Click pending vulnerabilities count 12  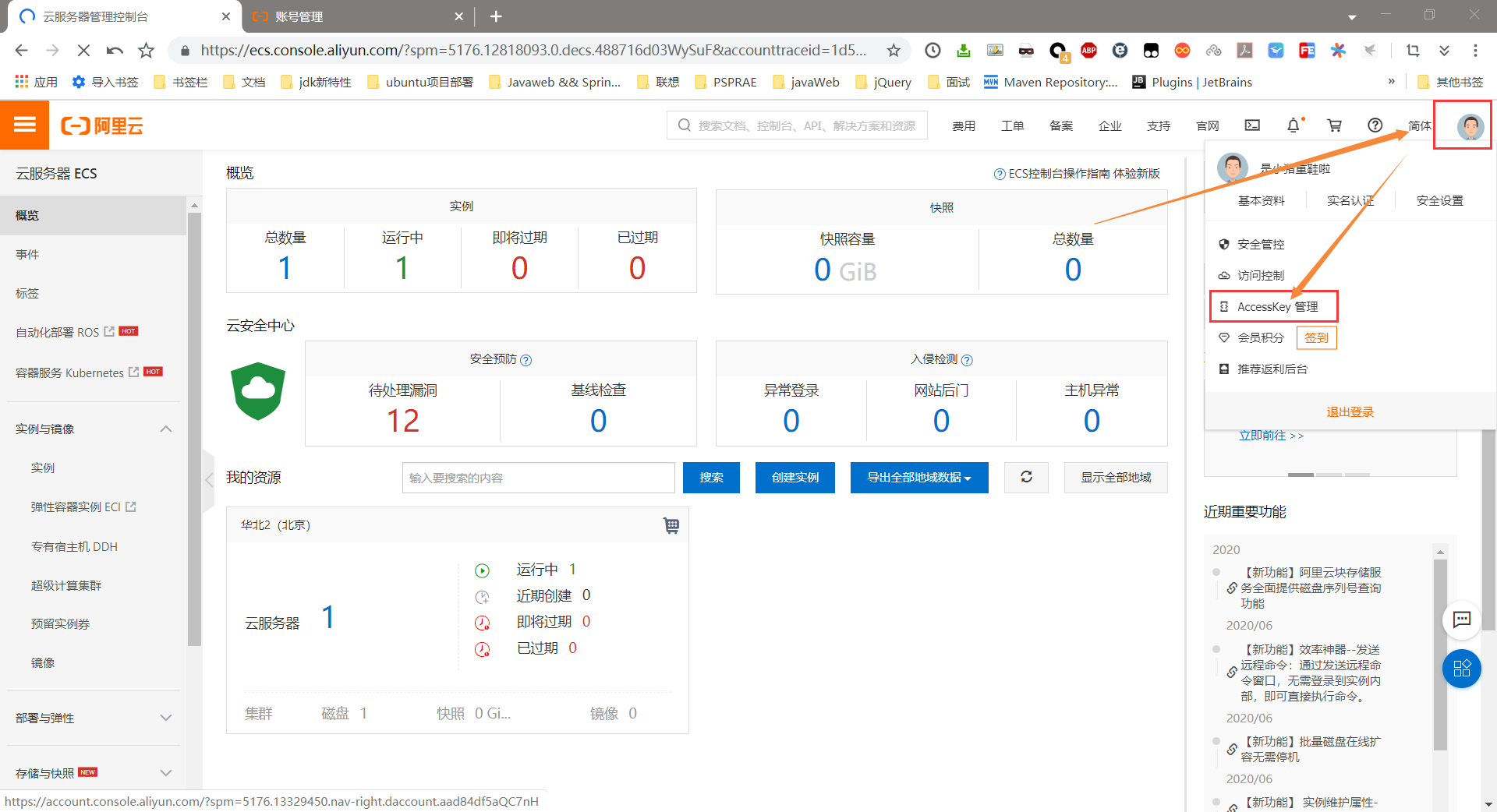[402, 421]
